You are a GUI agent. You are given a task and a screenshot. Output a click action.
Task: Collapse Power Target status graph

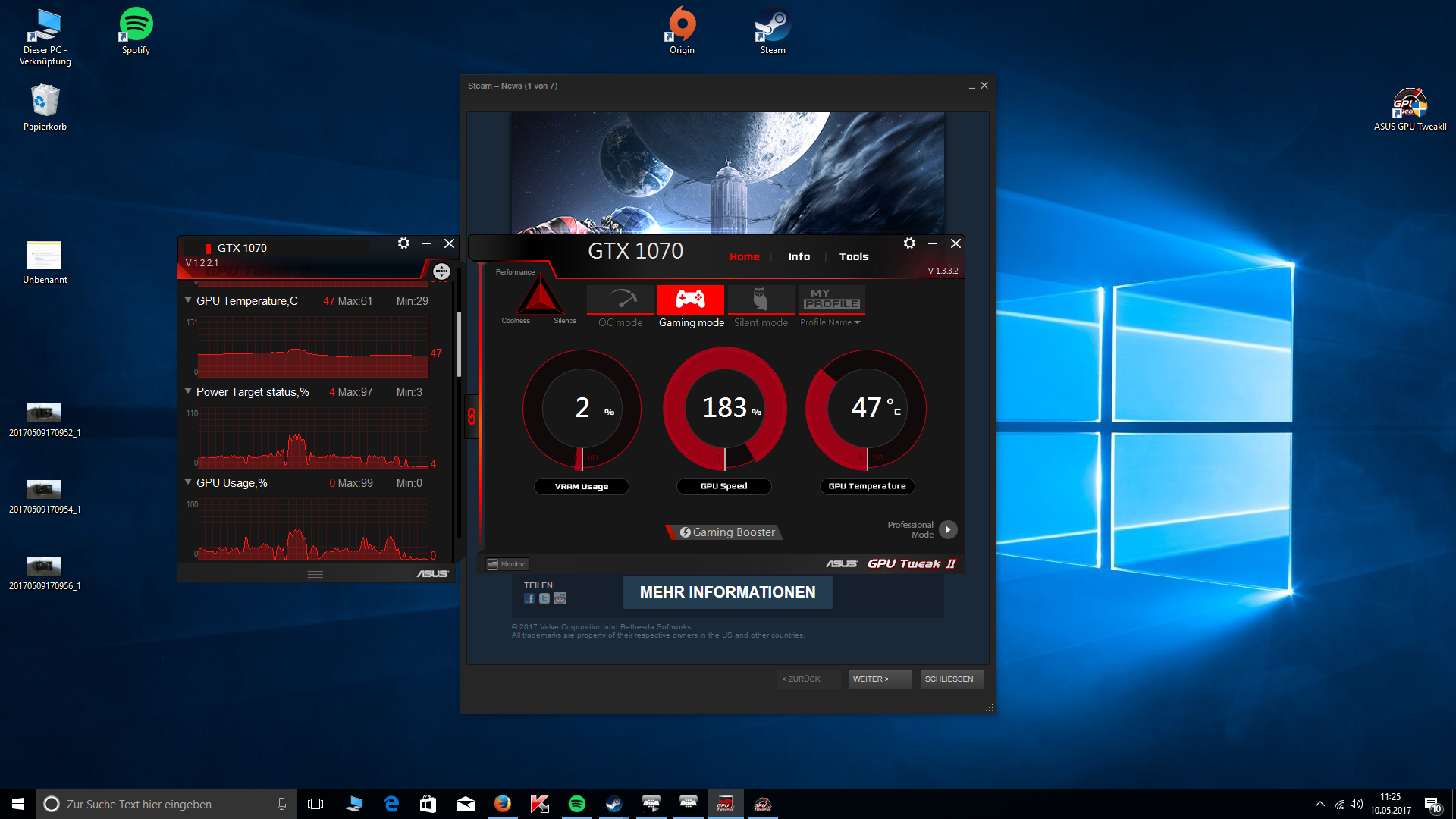point(188,391)
